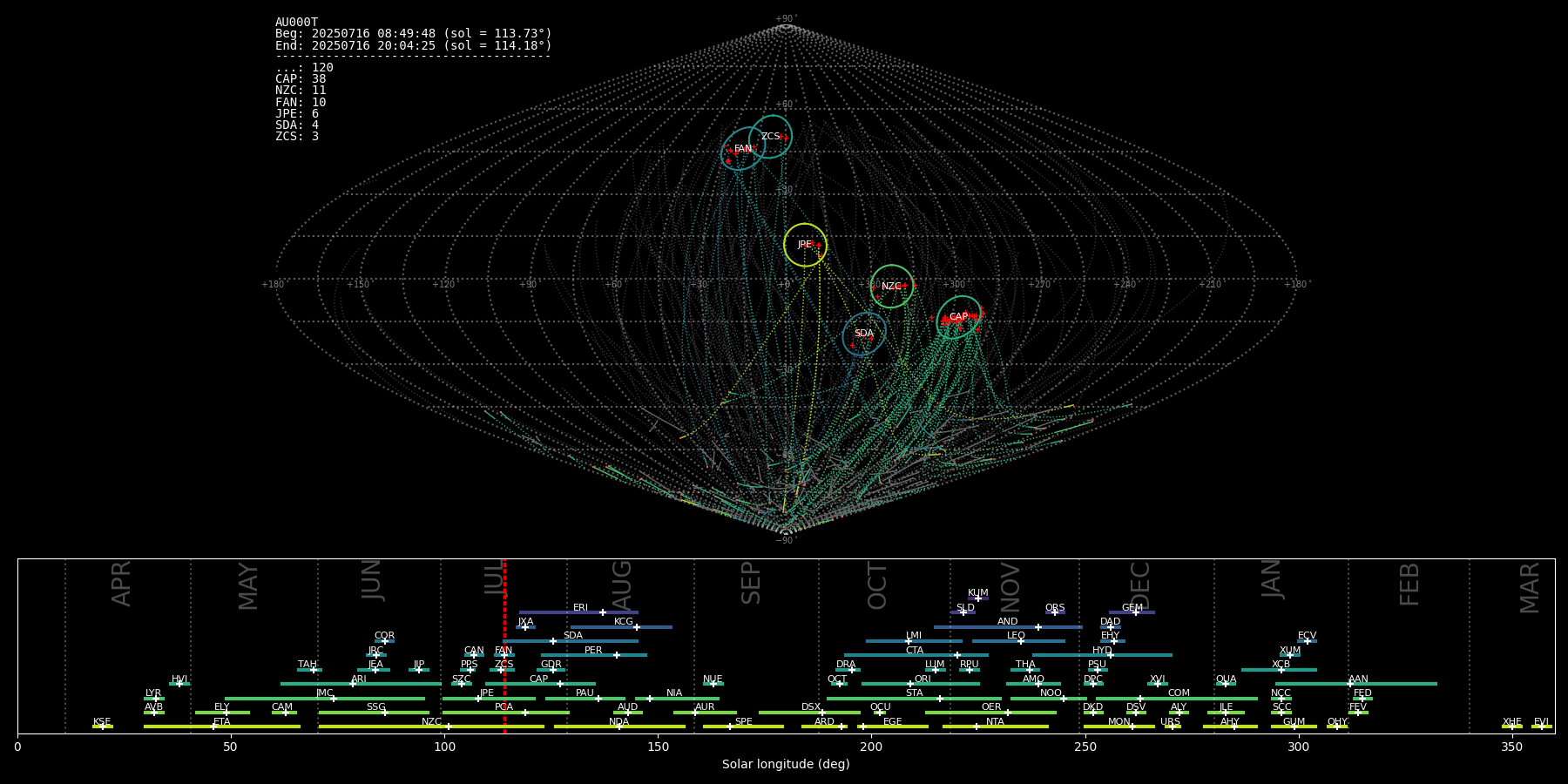Screen dimensions: 1568x784
Task: Click the ERI shower bar in timeline
Action: click(578, 612)
